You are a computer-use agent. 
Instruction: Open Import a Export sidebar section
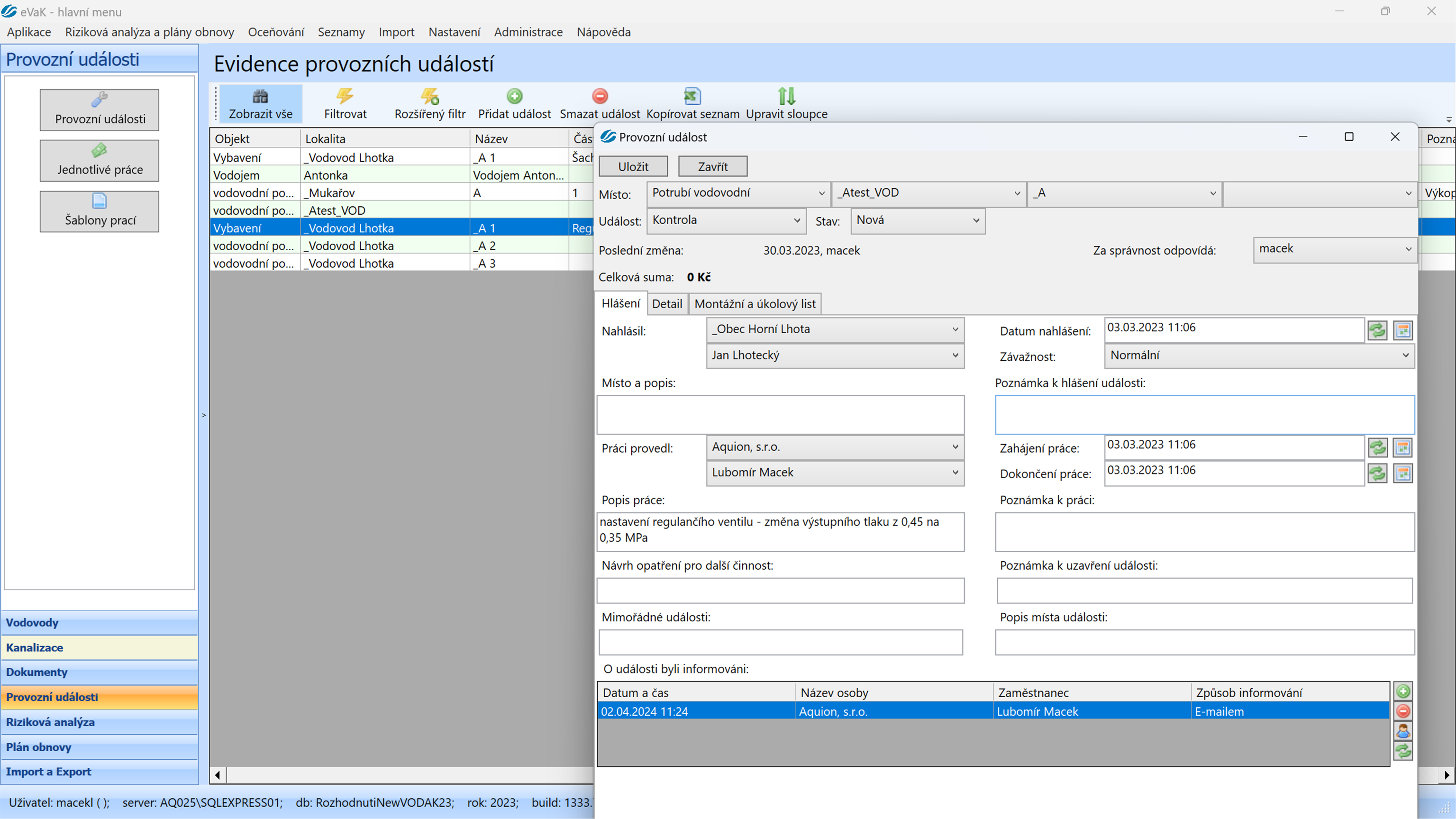[100, 772]
